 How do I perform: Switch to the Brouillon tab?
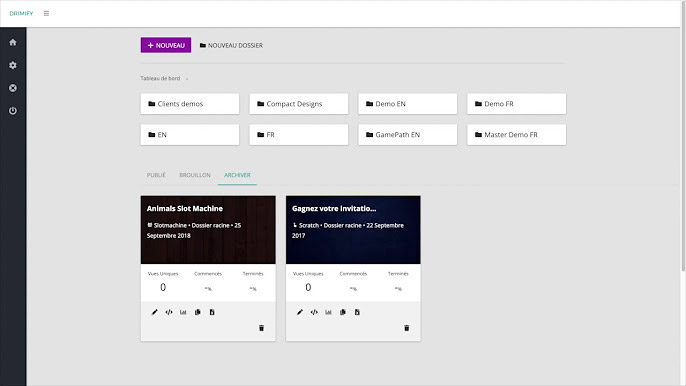pos(195,175)
